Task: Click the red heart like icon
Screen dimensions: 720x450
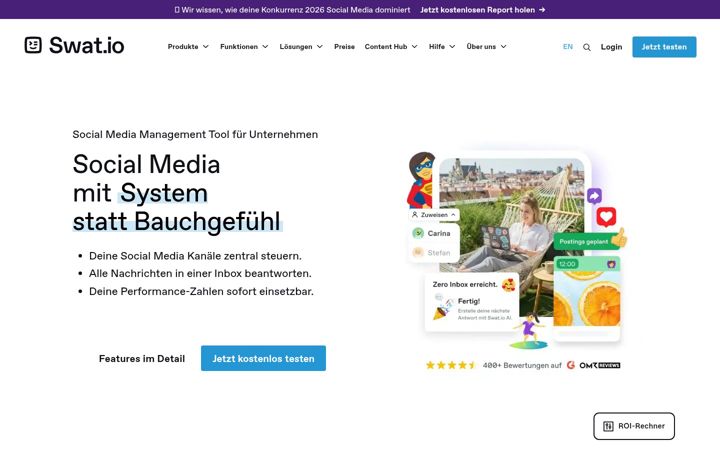Action: pyautogui.click(x=606, y=217)
